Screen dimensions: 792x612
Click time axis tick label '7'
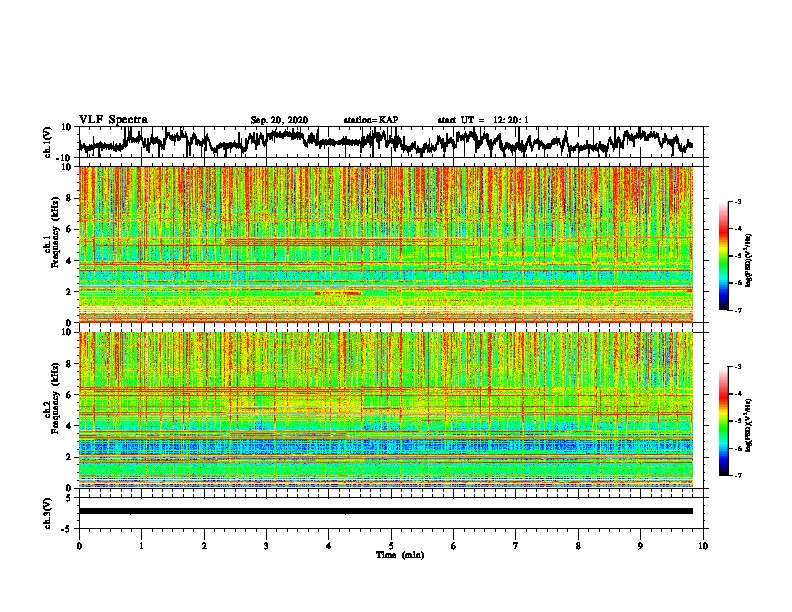coord(516,546)
